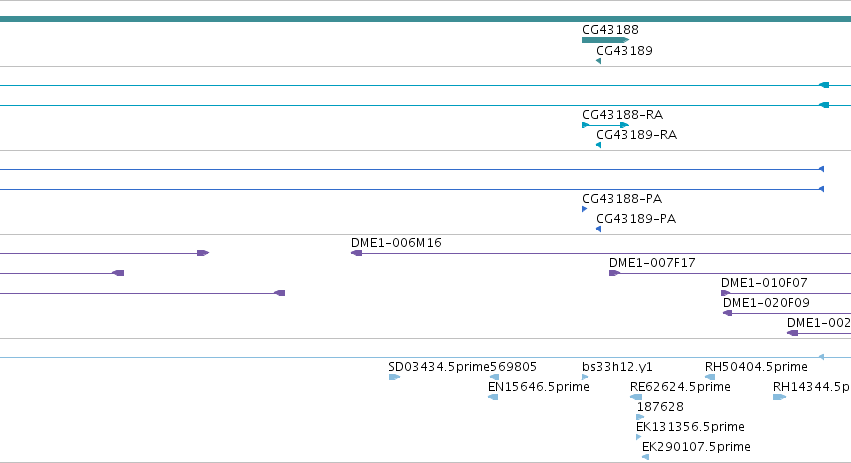Click the teal chromosome bar at the top

click(x=426, y=19)
